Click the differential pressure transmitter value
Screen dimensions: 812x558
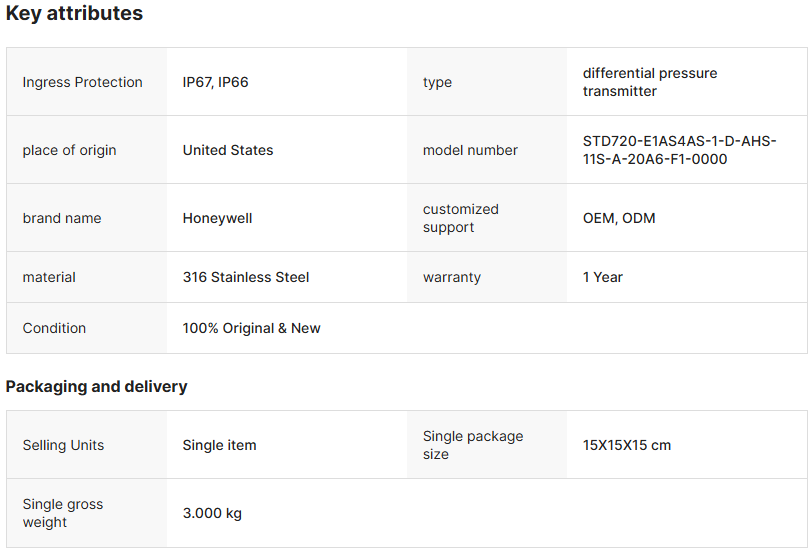tap(650, 82)
